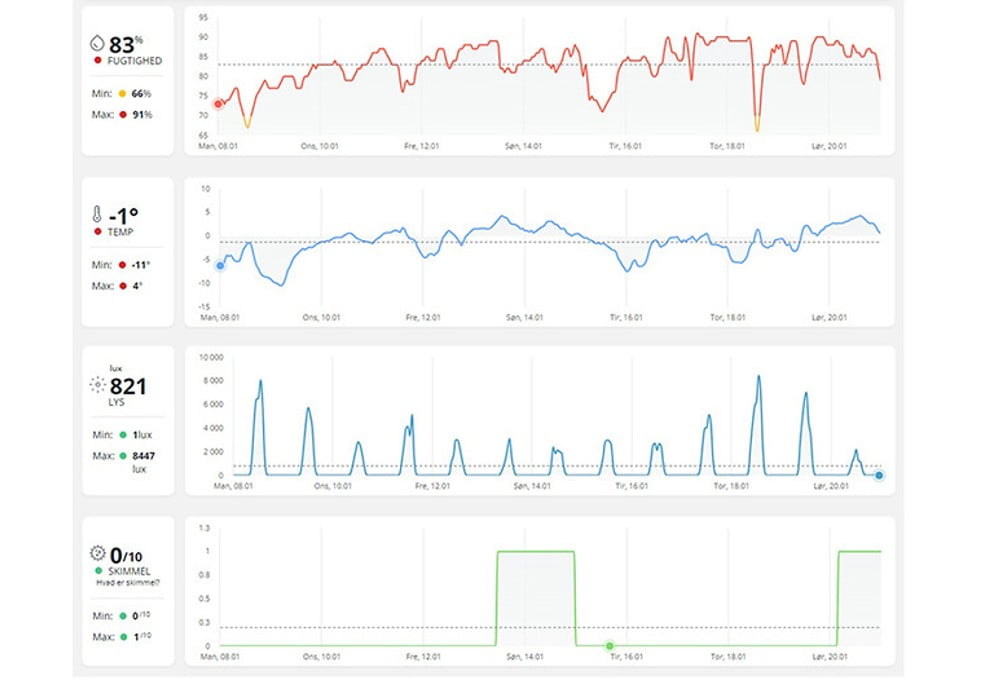Click the humidity droplet icon
The height and width of the screenshot is (684, 1000).
(x=96, y=44)
